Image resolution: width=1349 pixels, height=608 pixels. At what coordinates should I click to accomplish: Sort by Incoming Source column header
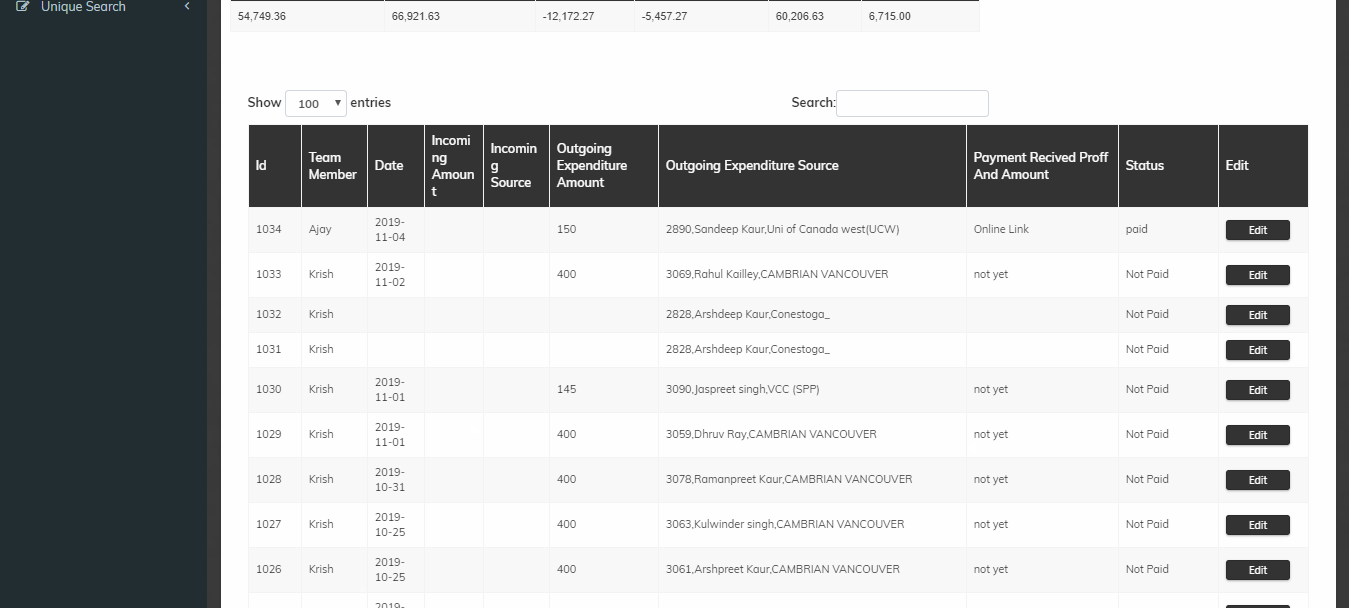point(516,166)
